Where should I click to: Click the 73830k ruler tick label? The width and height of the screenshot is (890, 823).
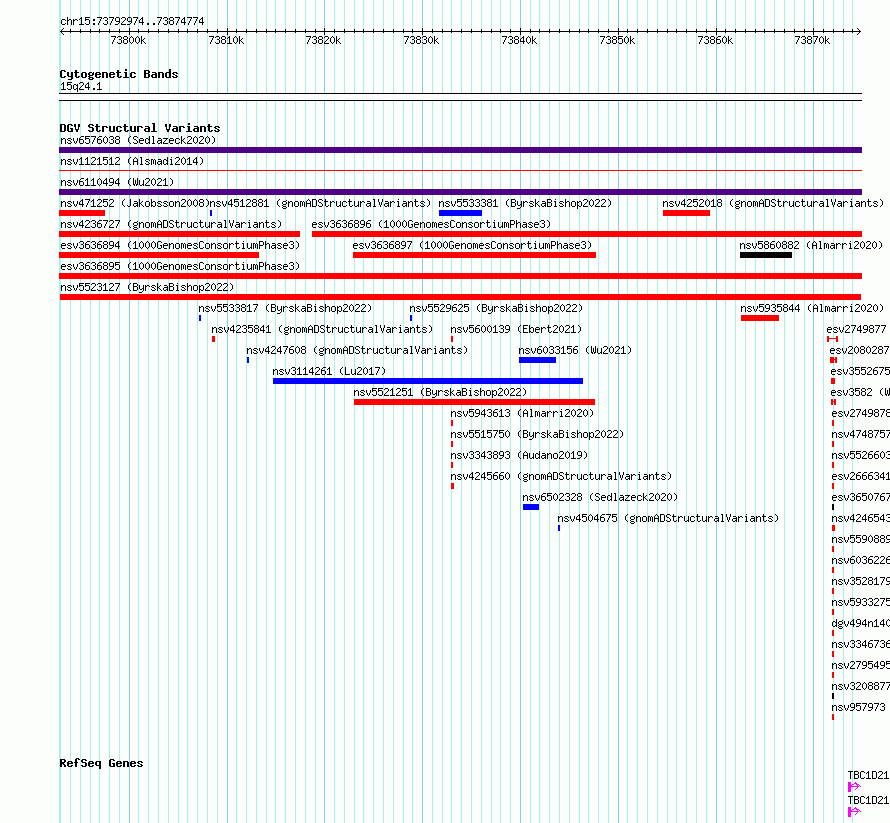421,40
